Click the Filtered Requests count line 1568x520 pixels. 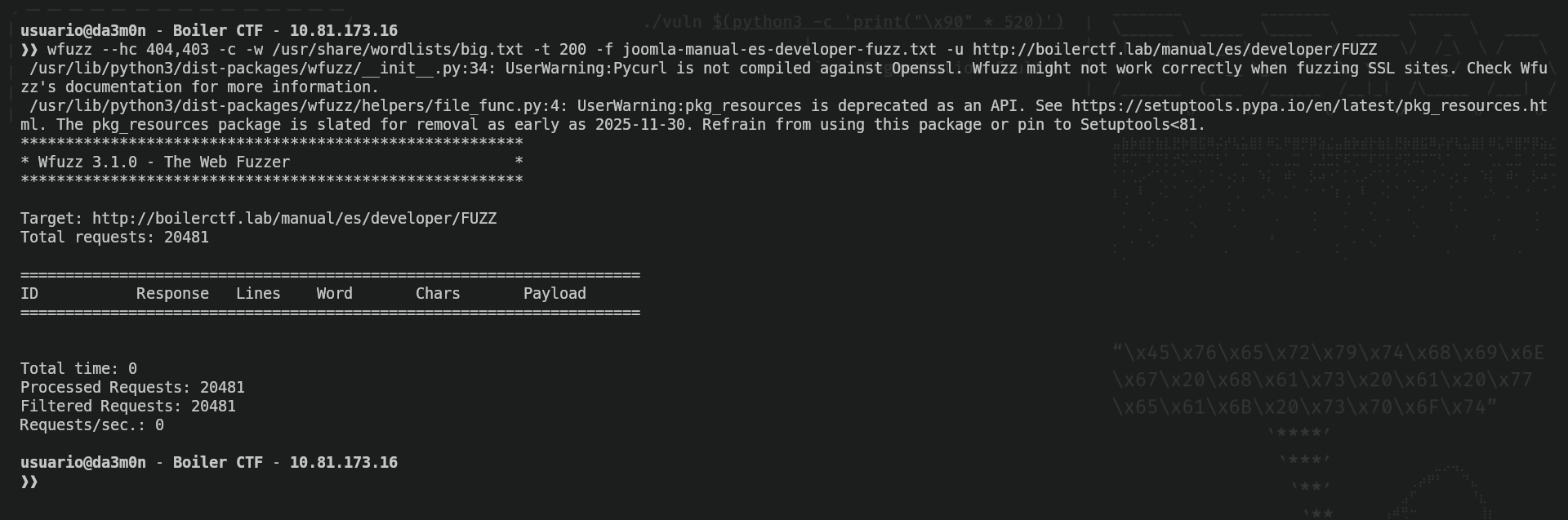(127, 407)
